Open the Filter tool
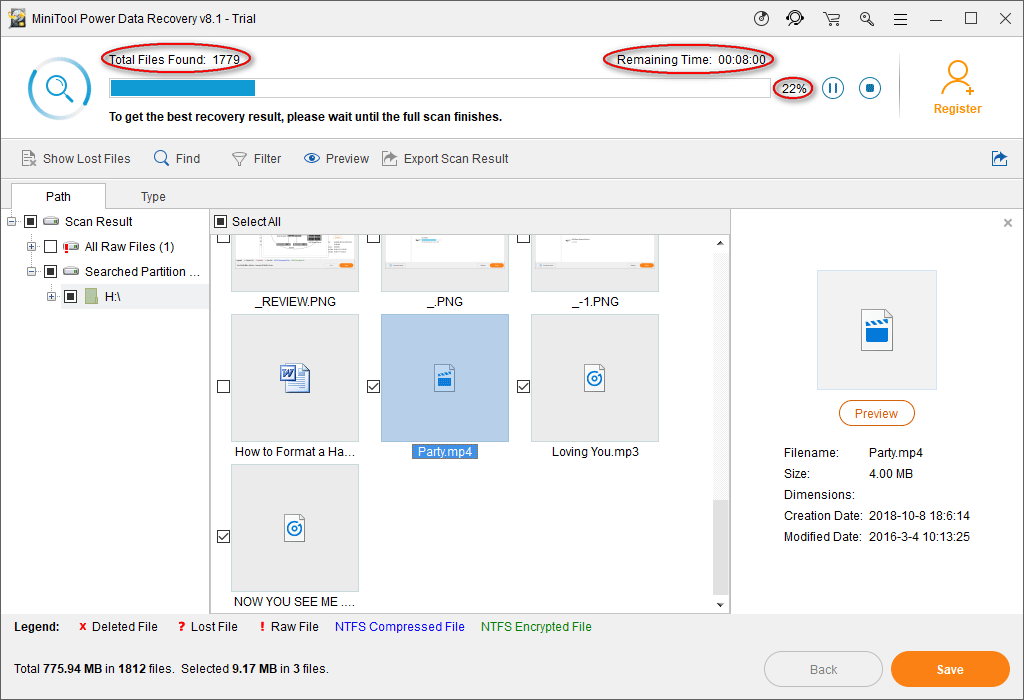The width and height of the screenshot is (1024, 700). [x=257, y=159]
